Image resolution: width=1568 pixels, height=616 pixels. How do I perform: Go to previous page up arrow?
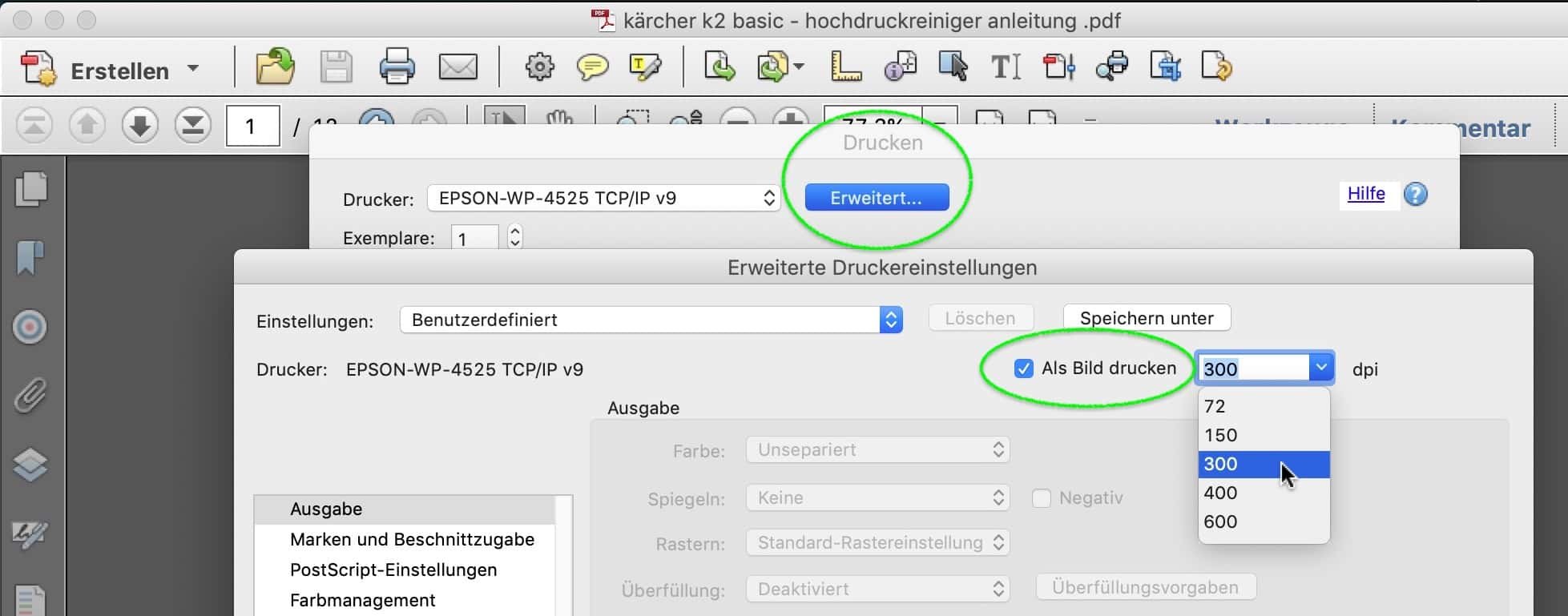87,126
